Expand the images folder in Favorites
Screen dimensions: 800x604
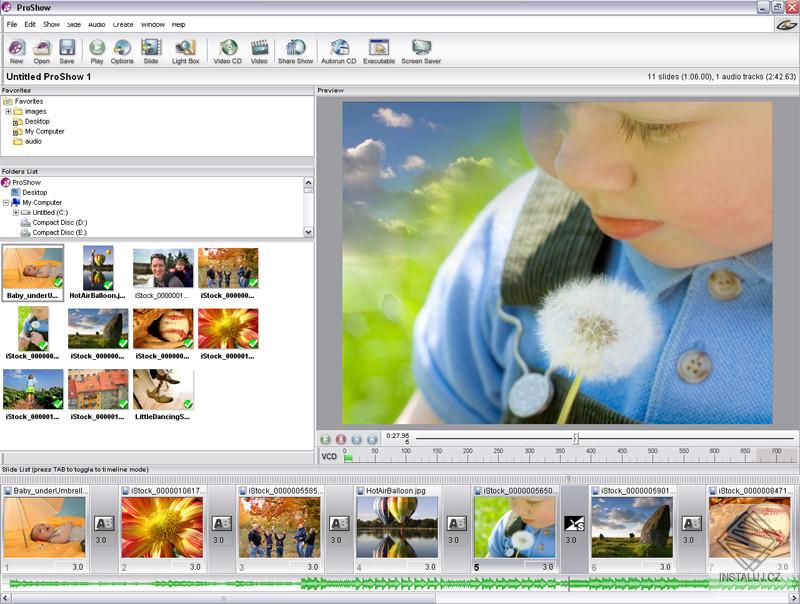pyautogui.click(x=8, y=111)
